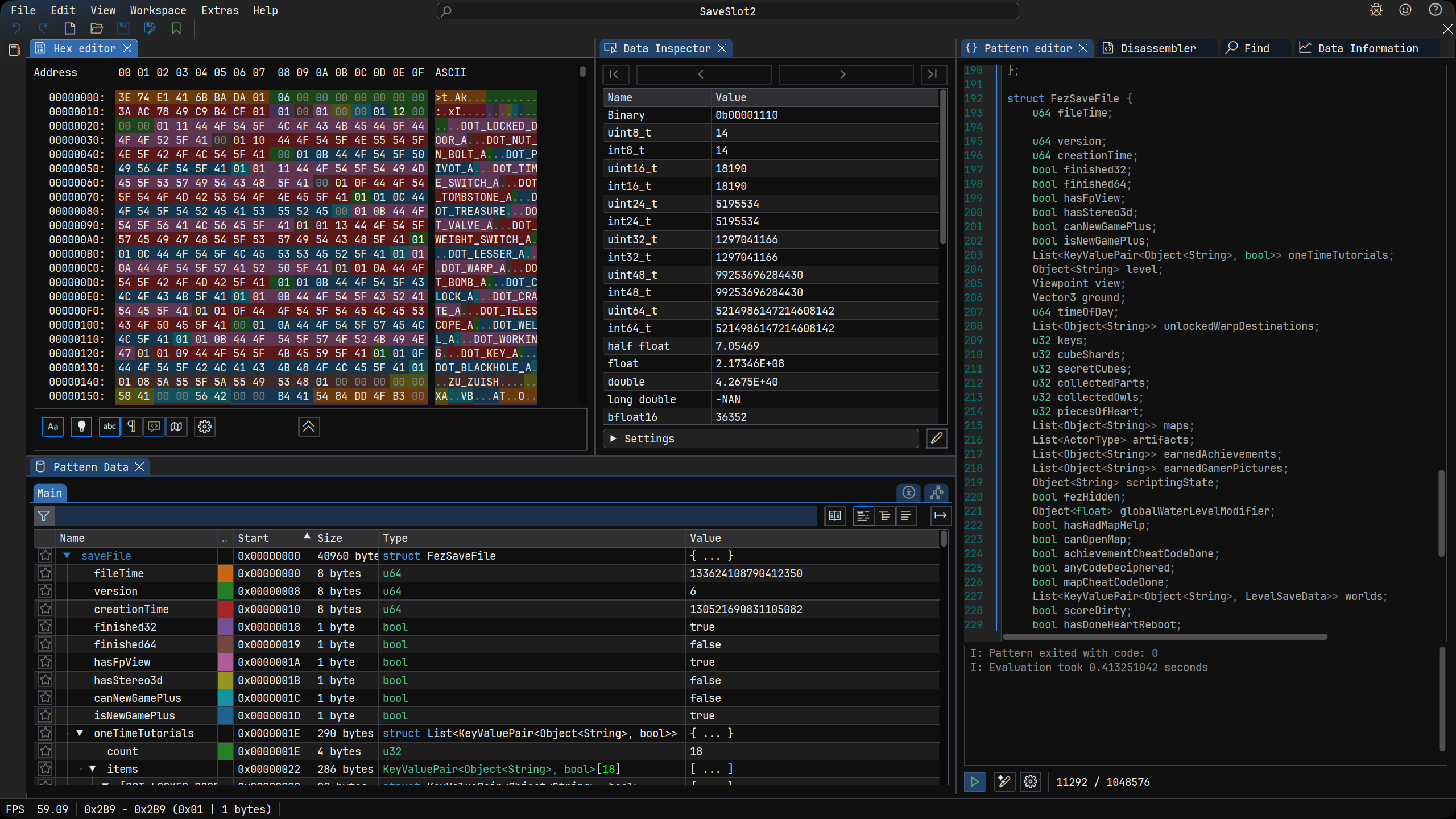Create a new file using the toolbar icon
Image resolution: width=1456 pixels, height=819 pixels.
pyautogui.click(x=69, y=28)
